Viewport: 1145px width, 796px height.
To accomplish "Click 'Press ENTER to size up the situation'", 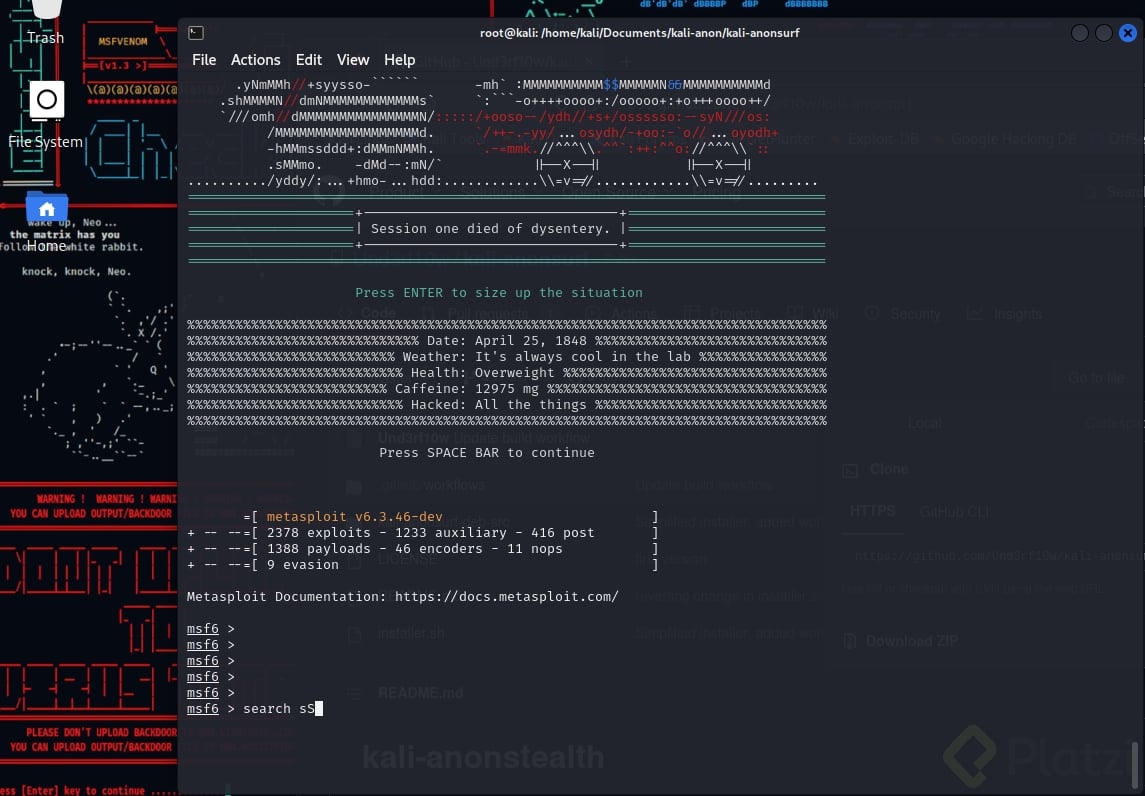I will pyautogui.click(x=499, y=293).
